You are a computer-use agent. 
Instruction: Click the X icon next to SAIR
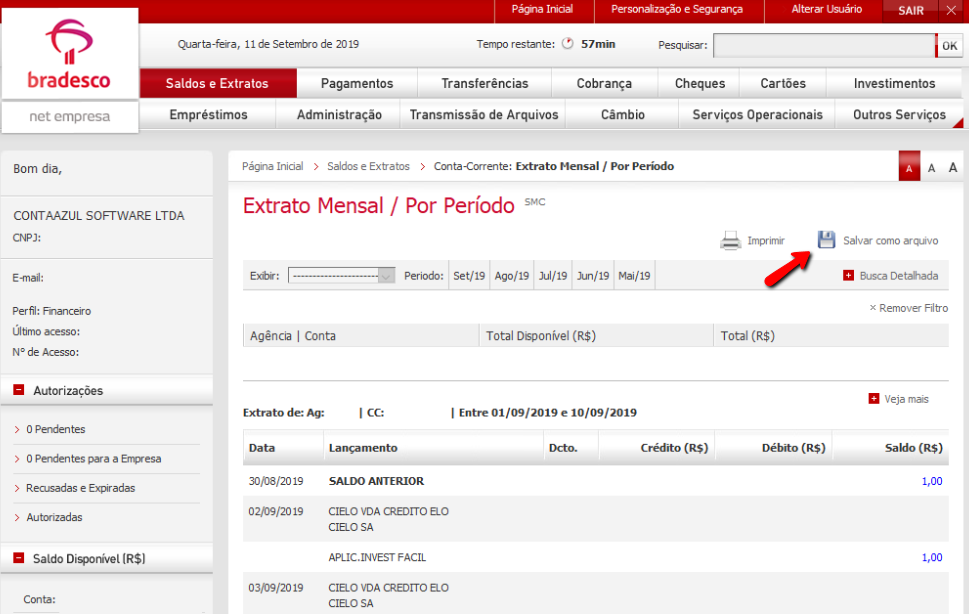(x=951, y=10)
